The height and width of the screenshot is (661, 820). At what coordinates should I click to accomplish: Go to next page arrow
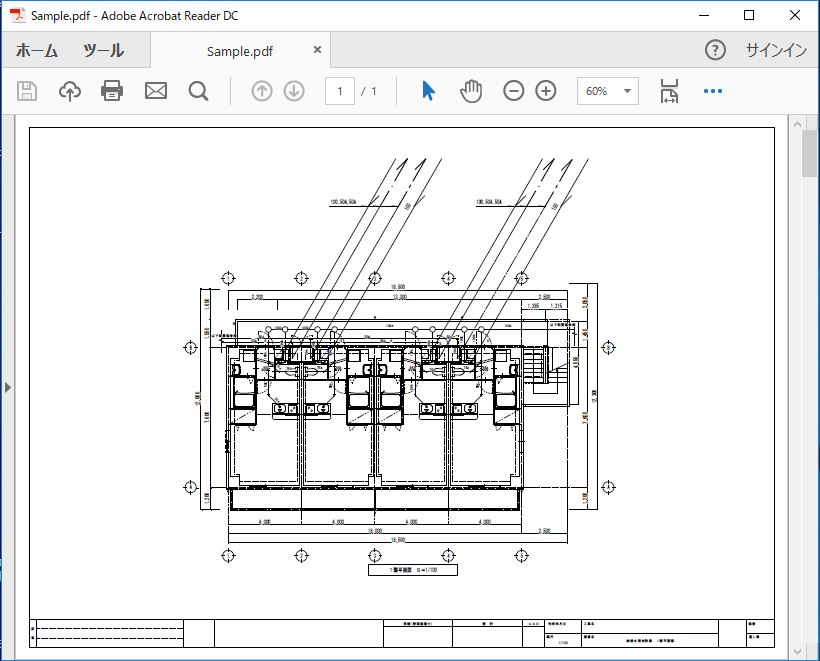pyautogui.click(x=294, y=91)
